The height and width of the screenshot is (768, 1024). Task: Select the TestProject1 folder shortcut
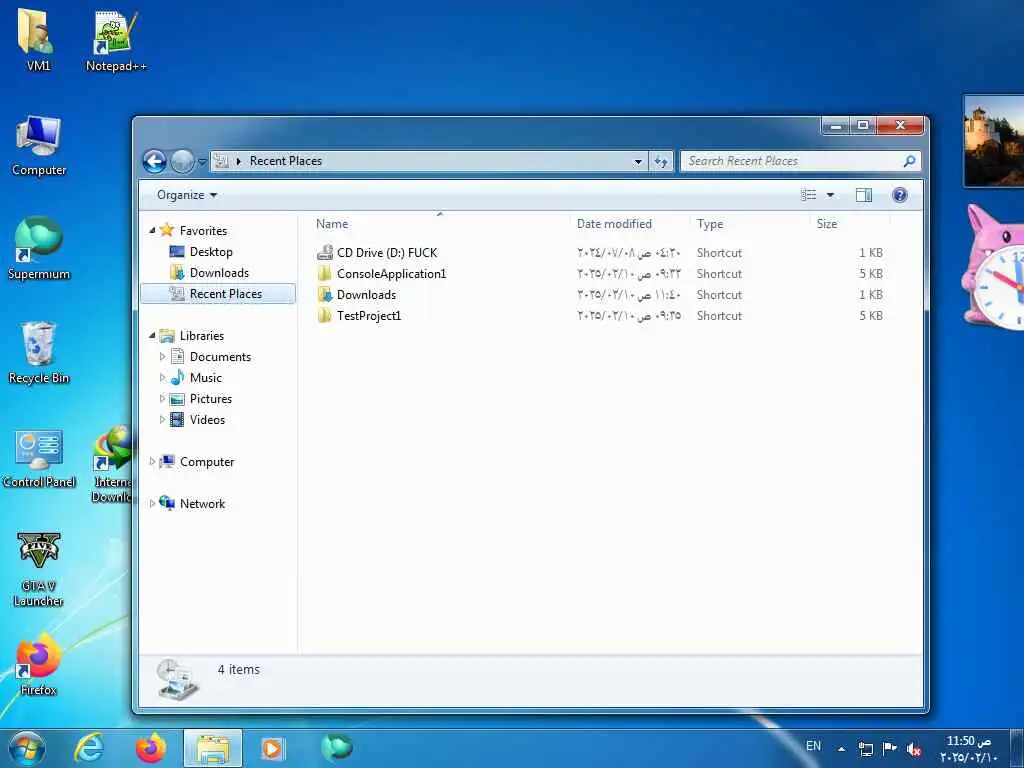click(x=368, y=315)
